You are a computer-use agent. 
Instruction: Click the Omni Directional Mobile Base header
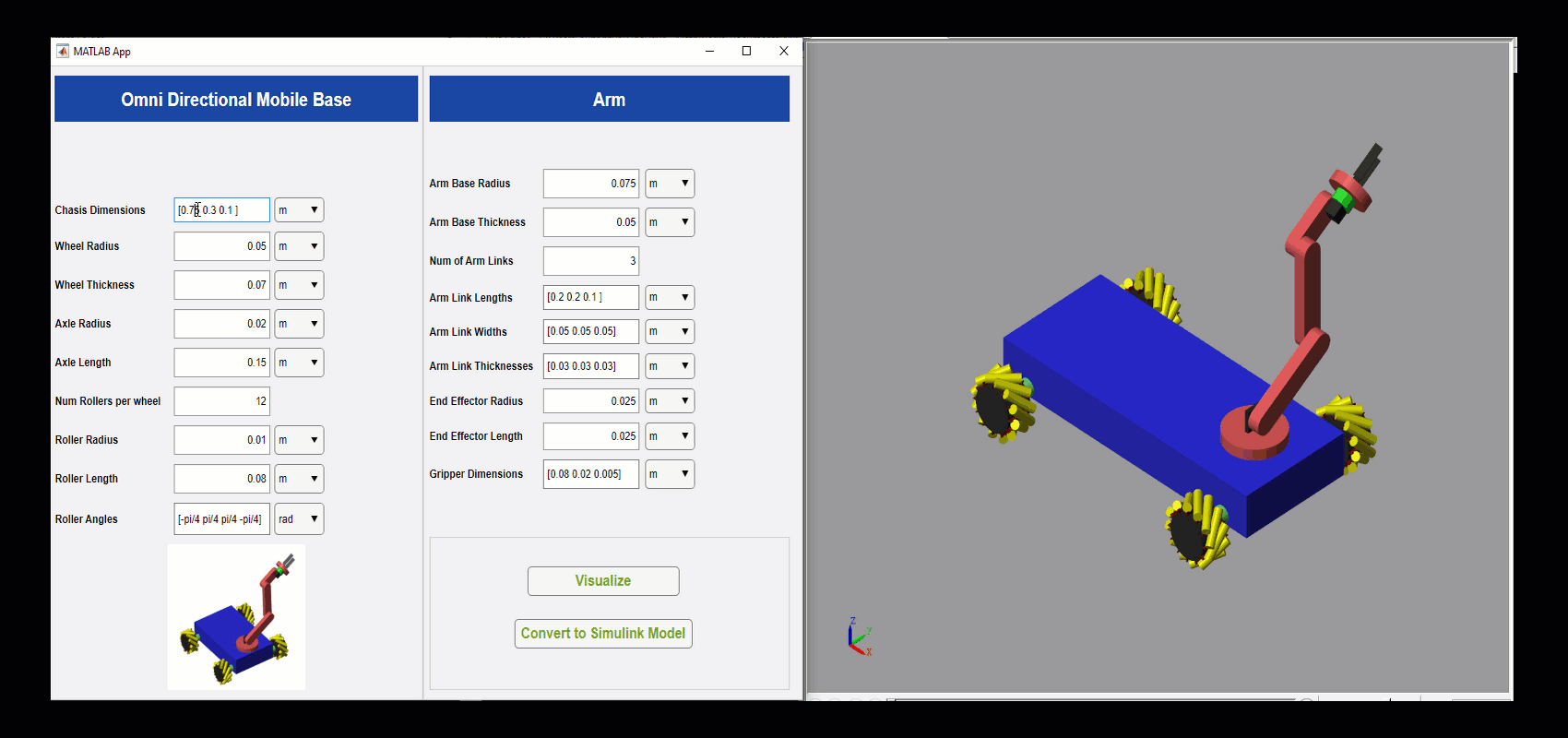click(x=236, y=100)
